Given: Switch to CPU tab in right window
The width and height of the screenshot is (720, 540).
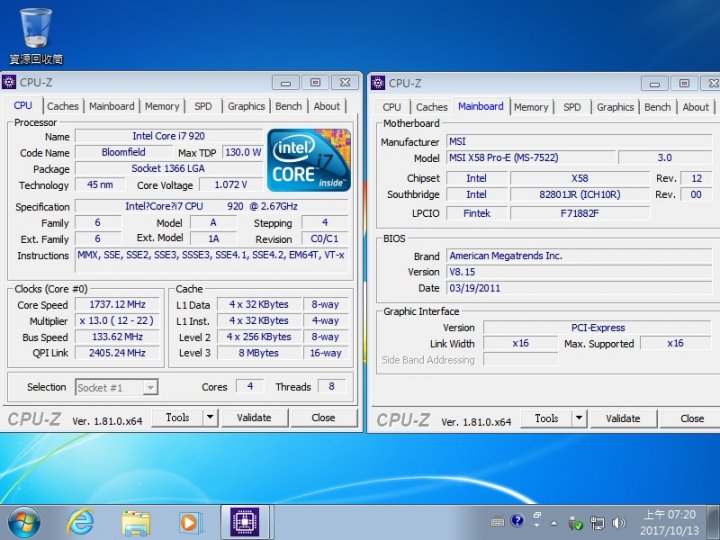Looking at the screenshot, I should pyautogui.click(x=392, y=107).
